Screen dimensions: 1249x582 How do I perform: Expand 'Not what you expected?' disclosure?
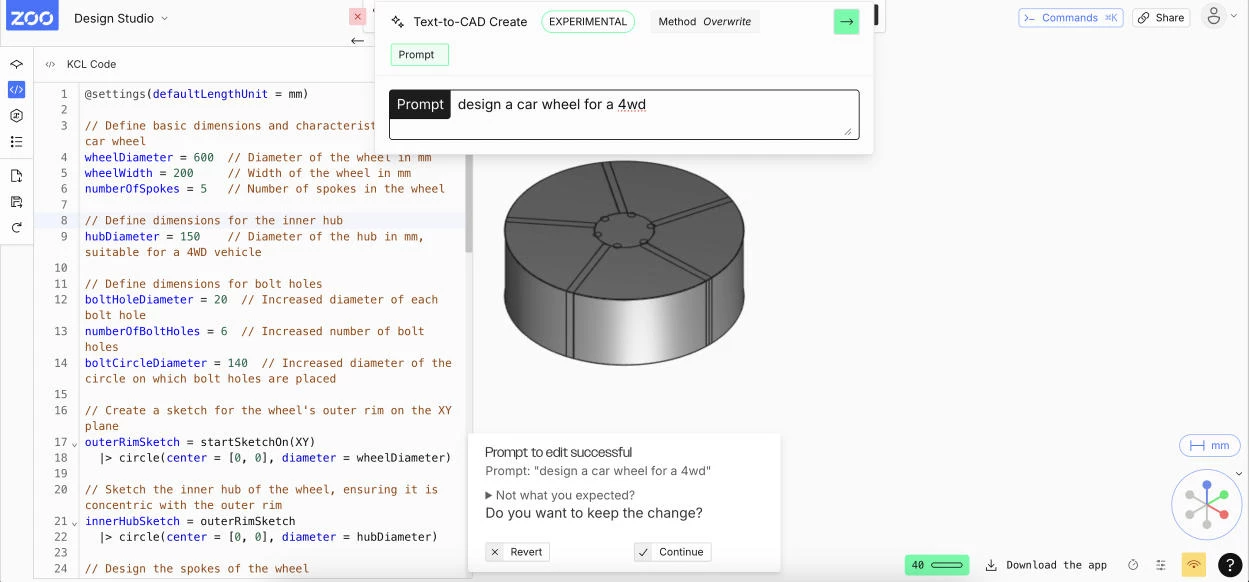(x=560, y=495)
